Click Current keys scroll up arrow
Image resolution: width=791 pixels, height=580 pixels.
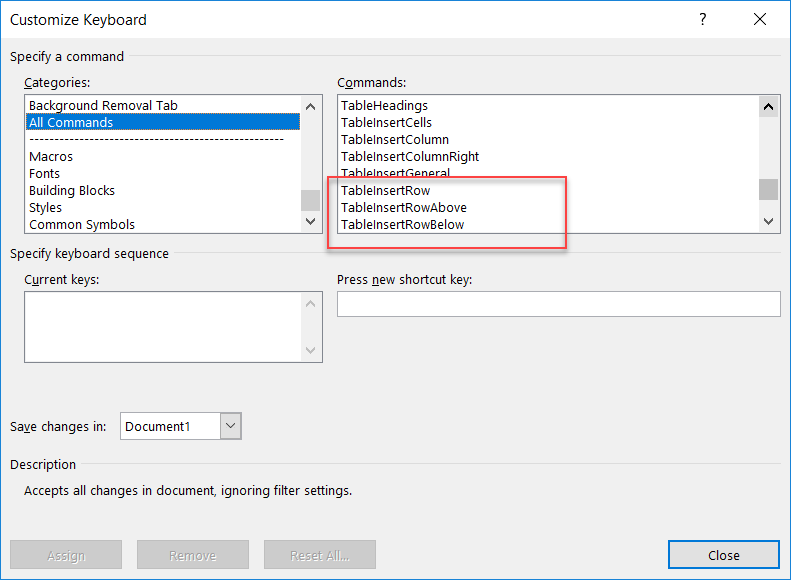point(310,304)
